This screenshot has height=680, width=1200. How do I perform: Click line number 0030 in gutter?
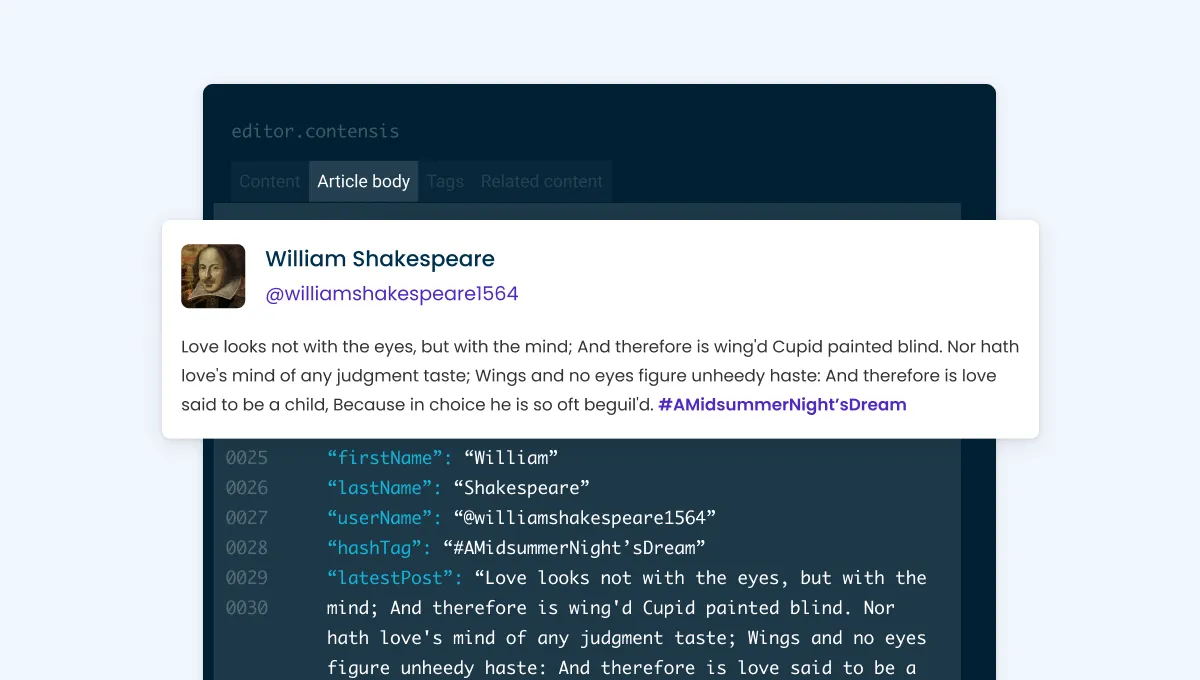point(247,608)
